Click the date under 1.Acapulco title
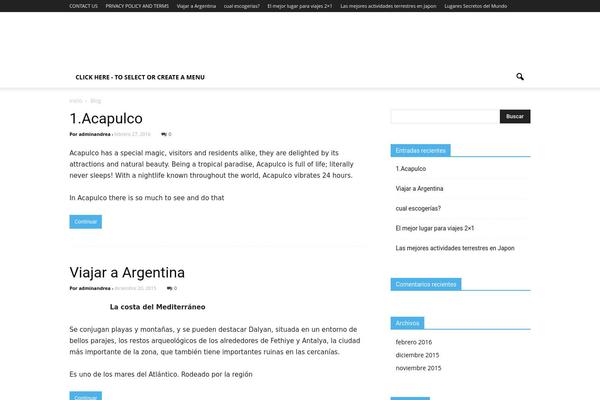Screen dimensions: 600x400 132,134
